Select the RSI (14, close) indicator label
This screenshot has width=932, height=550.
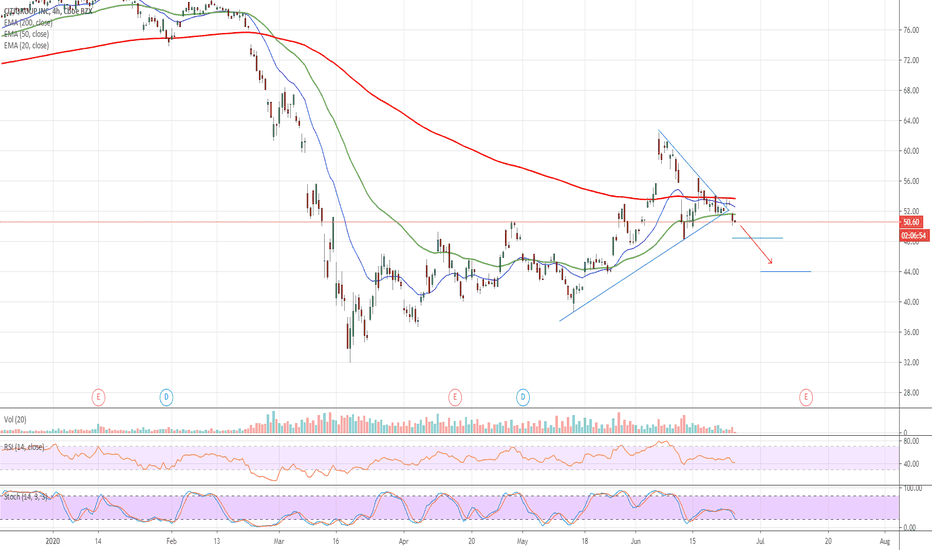24,447
